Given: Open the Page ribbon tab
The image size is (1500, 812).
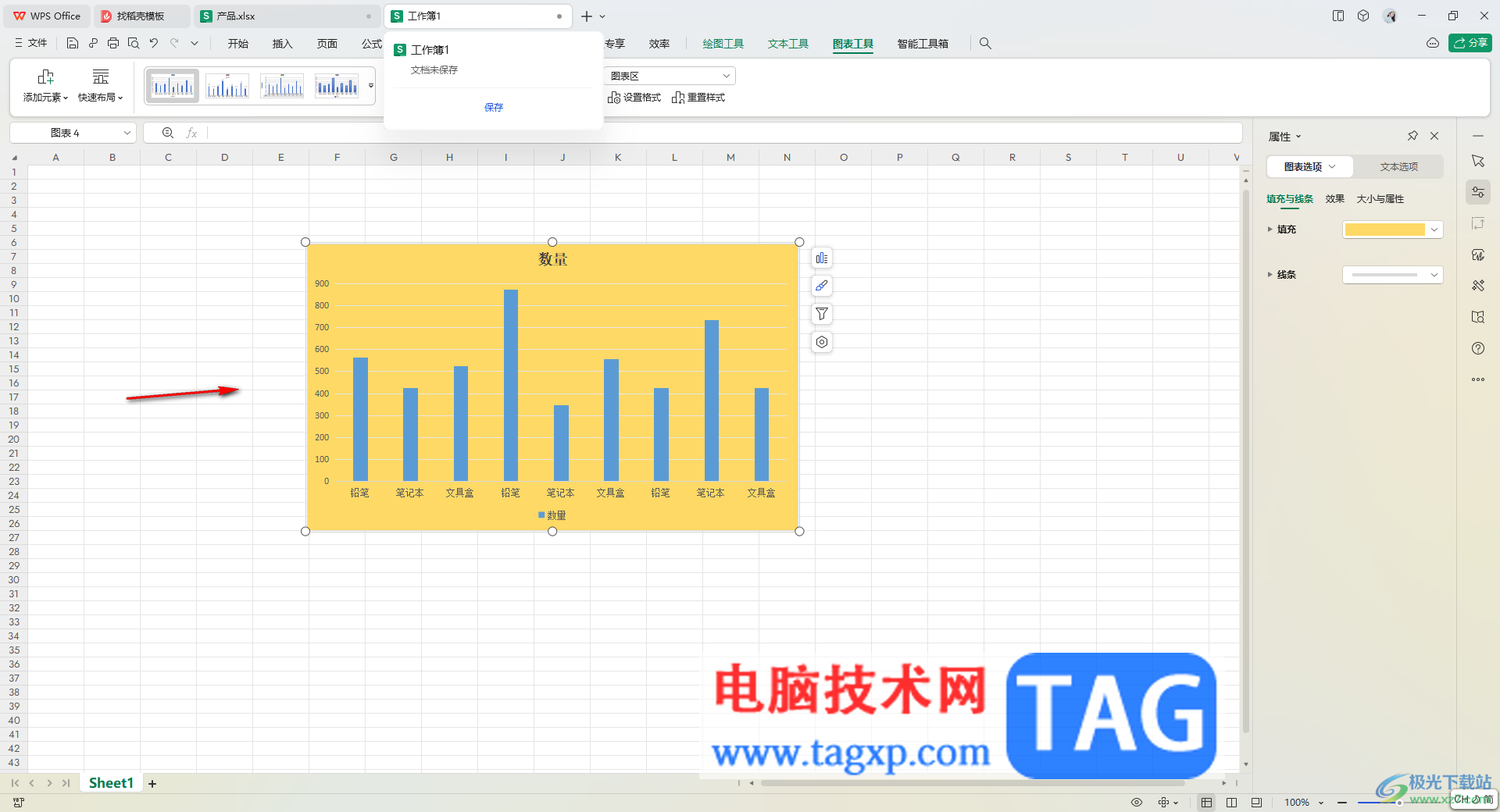Looking at the screenshot, I should click(x=327, y=44).
